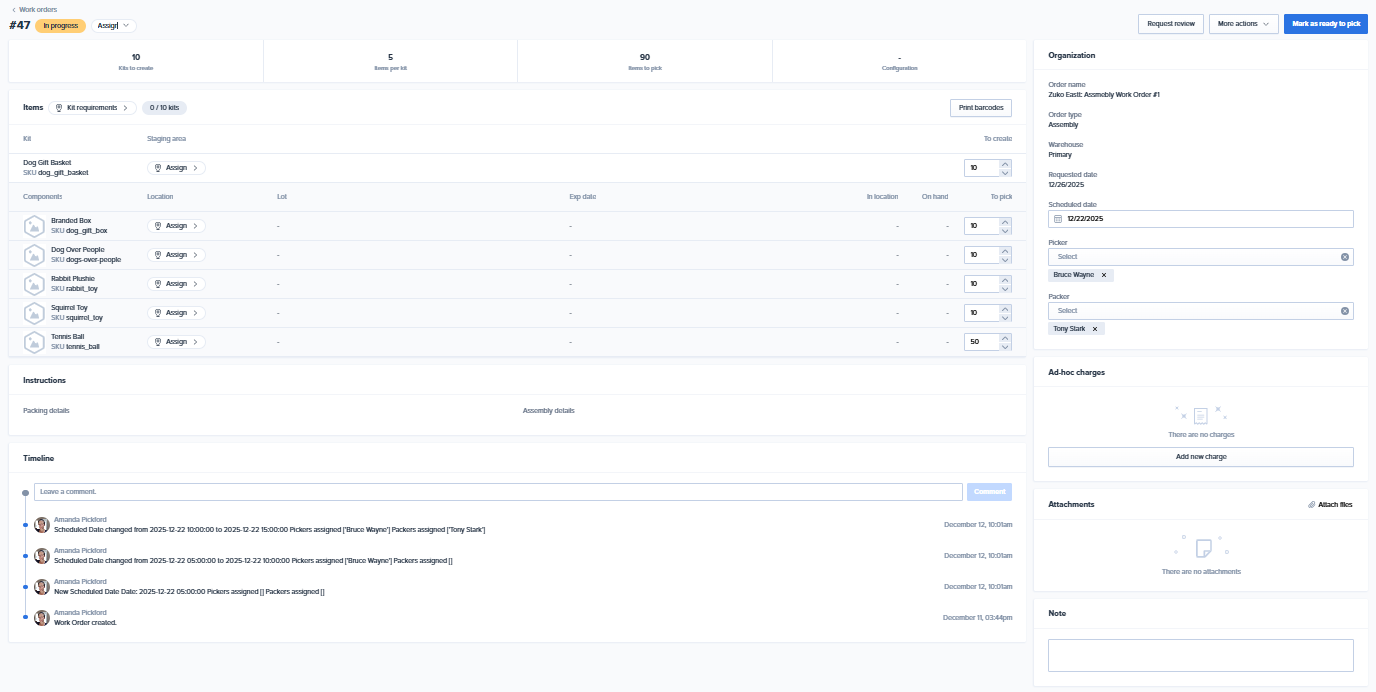Increase Tennis Ball to-pick quantity

[1005, 338]
